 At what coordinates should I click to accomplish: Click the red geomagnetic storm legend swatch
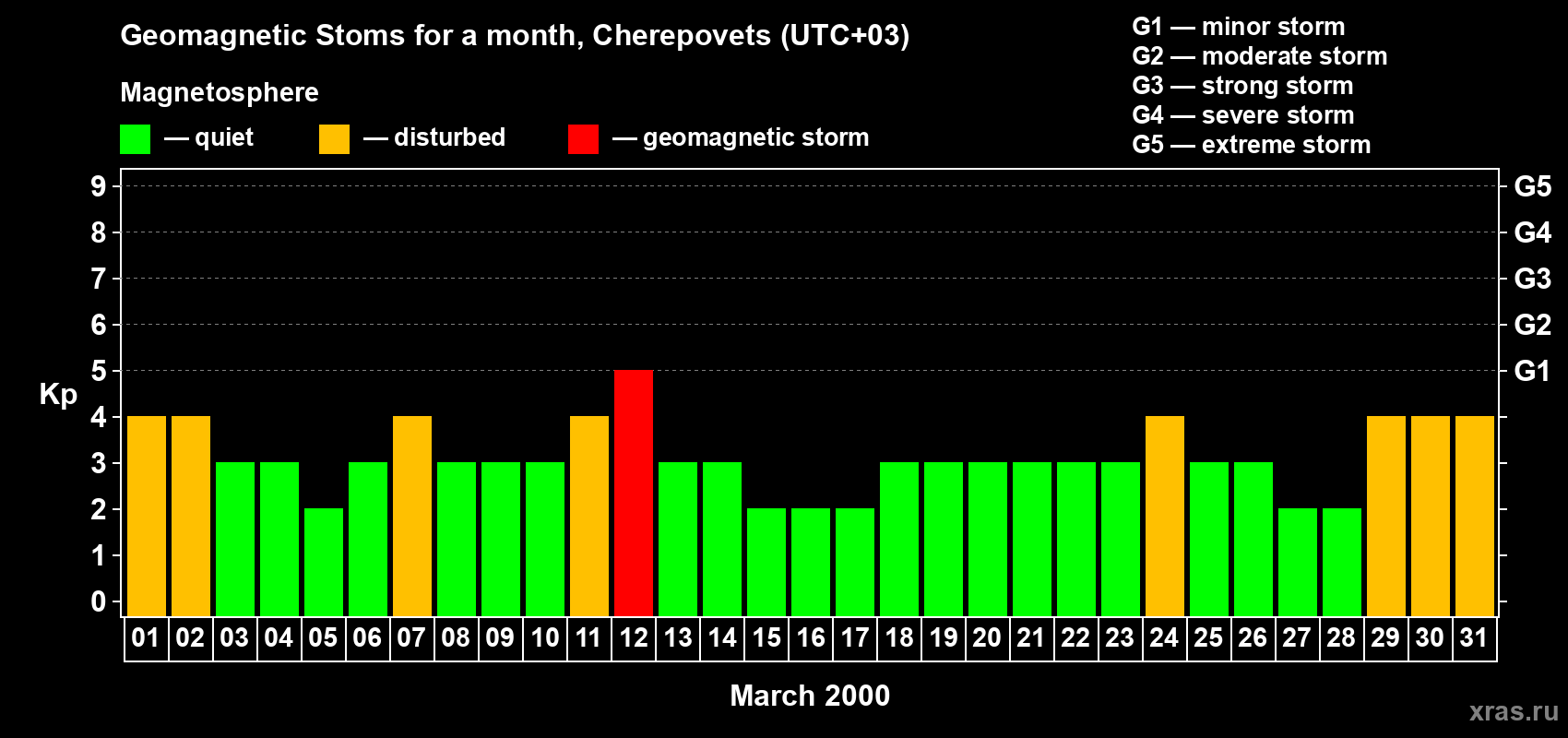(x=583, y=139)
